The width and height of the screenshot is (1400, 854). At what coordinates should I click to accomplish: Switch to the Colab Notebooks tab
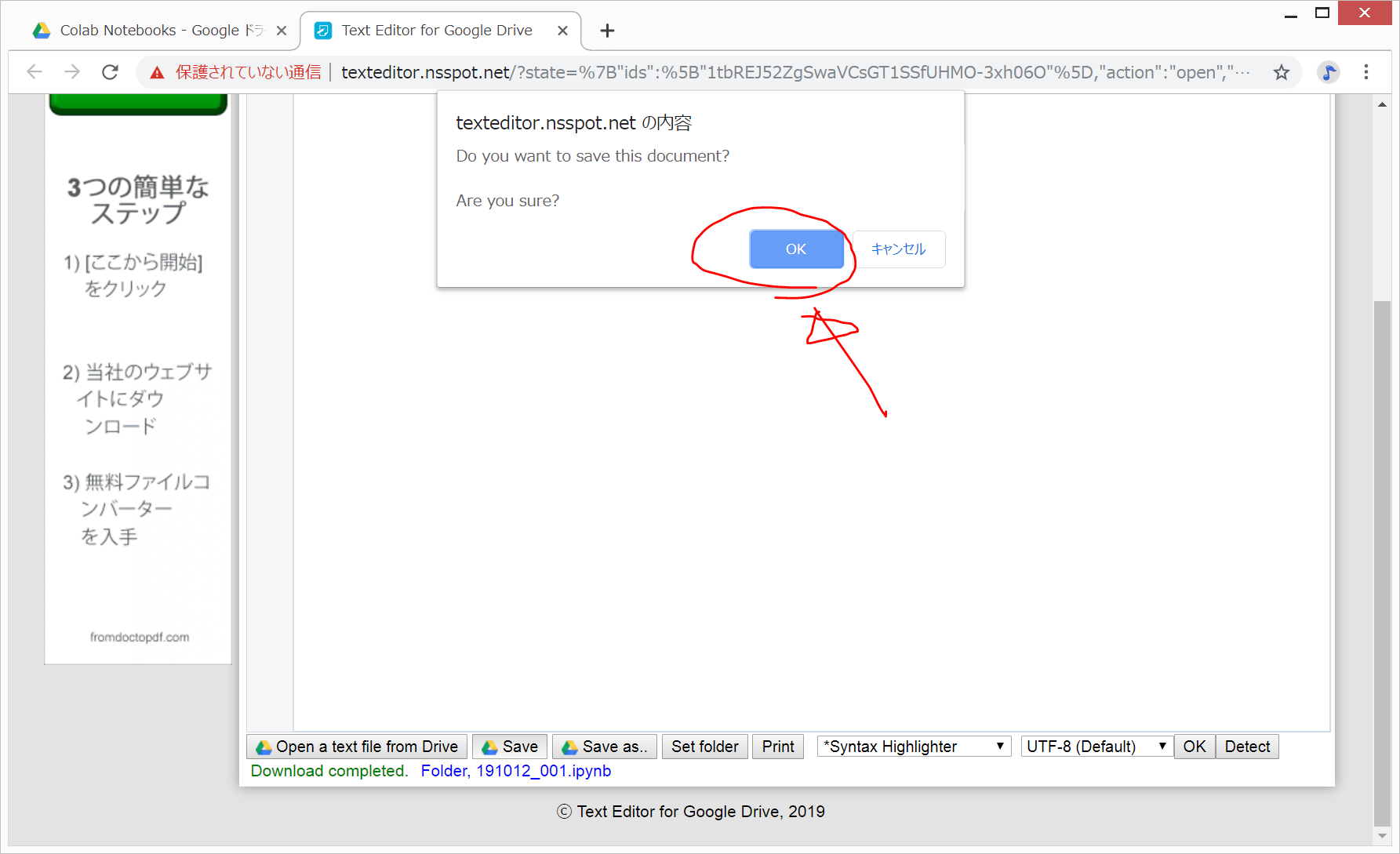[149, 31]
